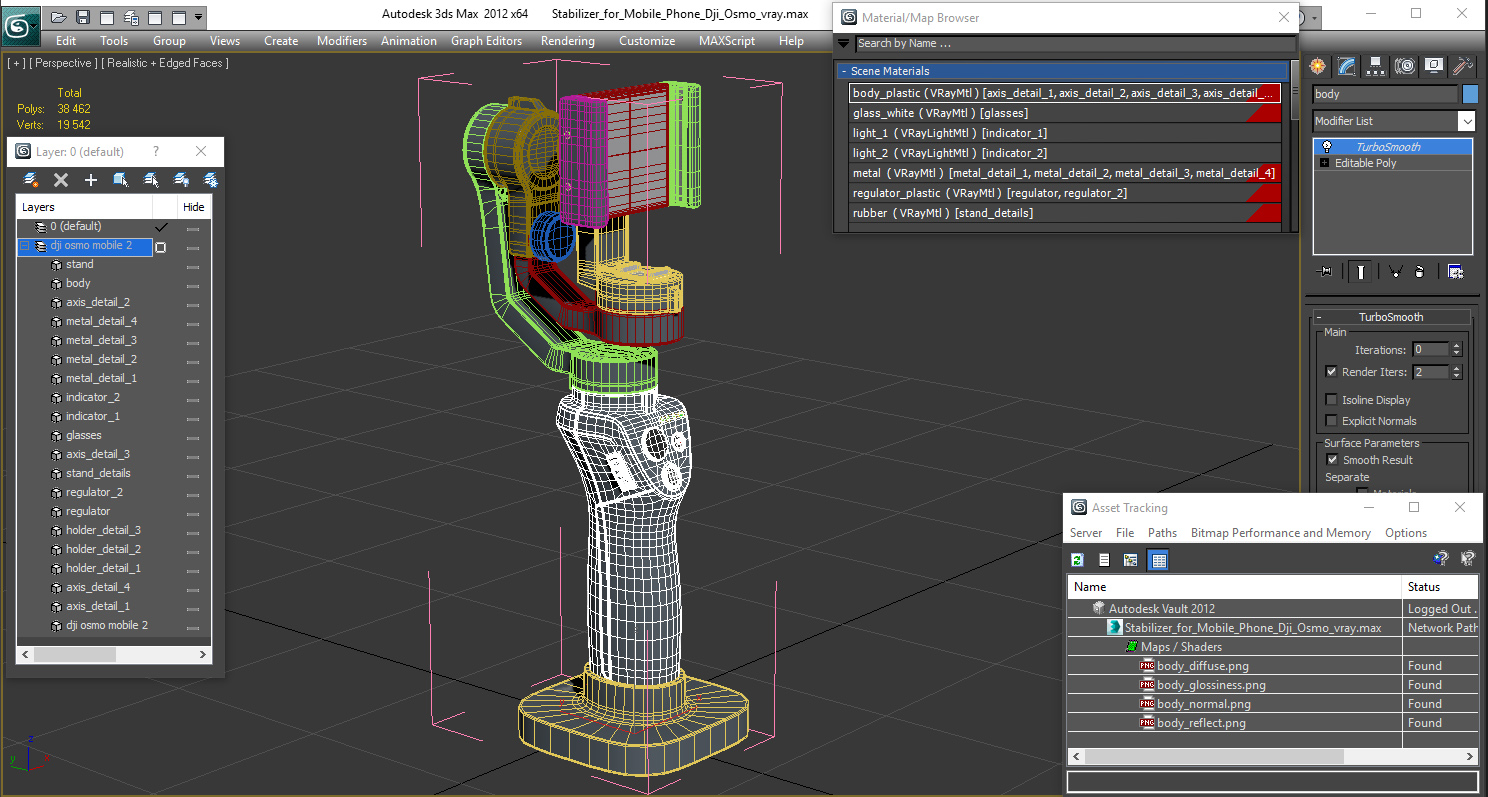
Task: Open the Edit menu
Action: (66, 41)
